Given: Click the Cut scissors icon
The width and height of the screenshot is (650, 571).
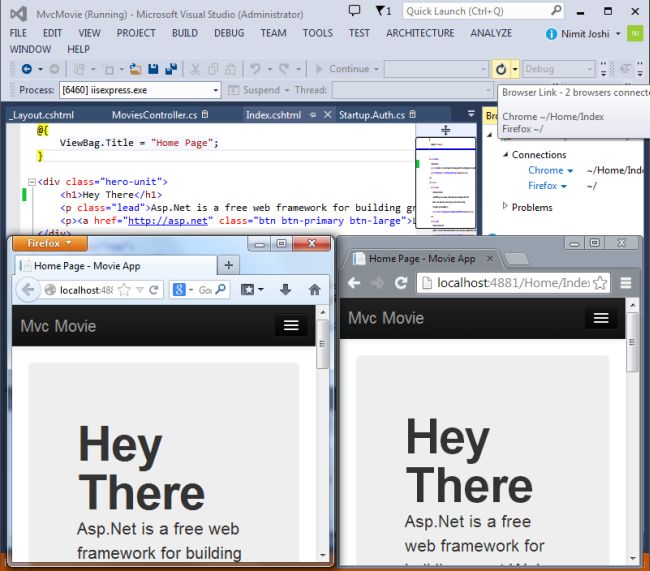Looking at the screenshot, I should click(195, 69).
